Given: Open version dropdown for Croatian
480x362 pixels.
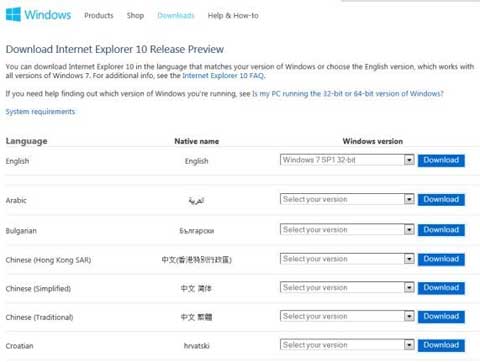Looking at the screenshot, I should pyautogui.click(x=347, y=345).
